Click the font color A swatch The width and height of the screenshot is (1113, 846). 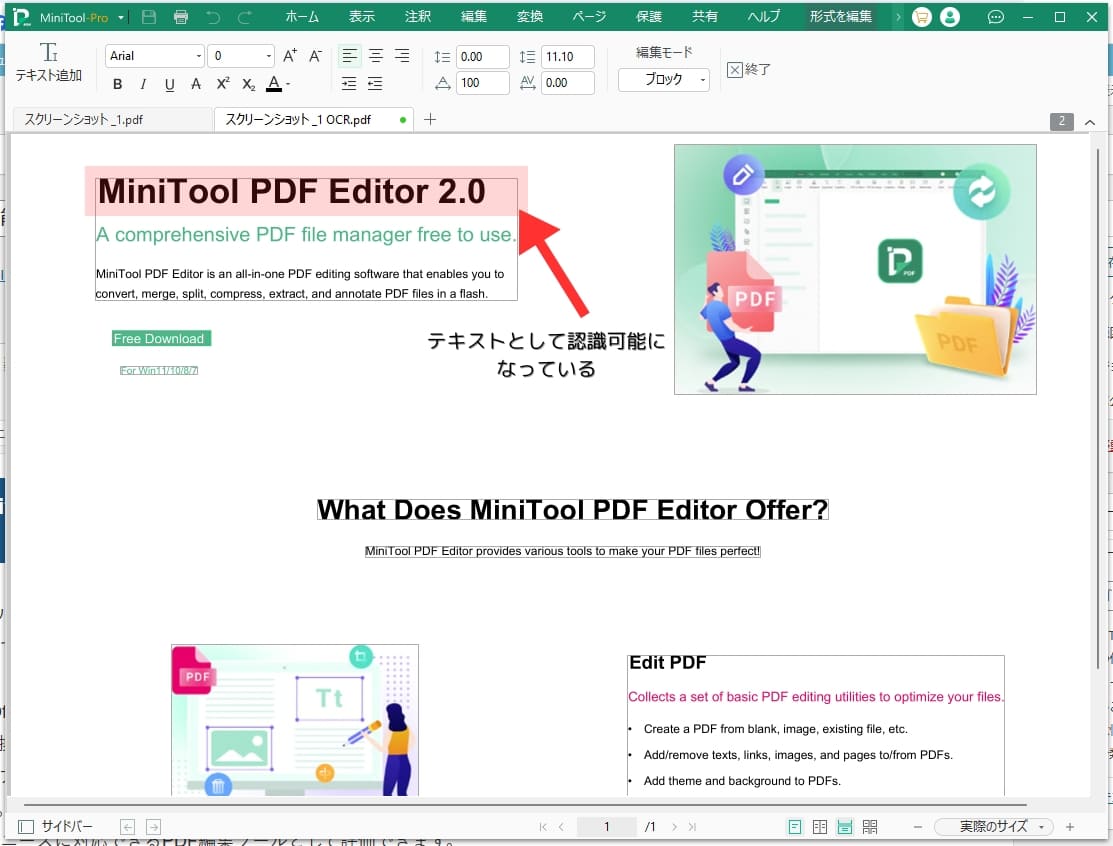click(x=274, y=84)
